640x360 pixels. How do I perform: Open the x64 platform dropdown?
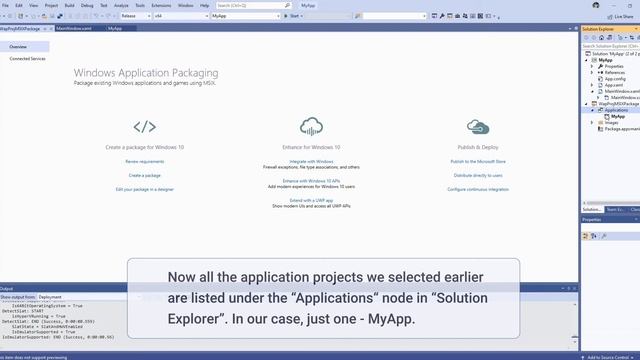(181, 16)
